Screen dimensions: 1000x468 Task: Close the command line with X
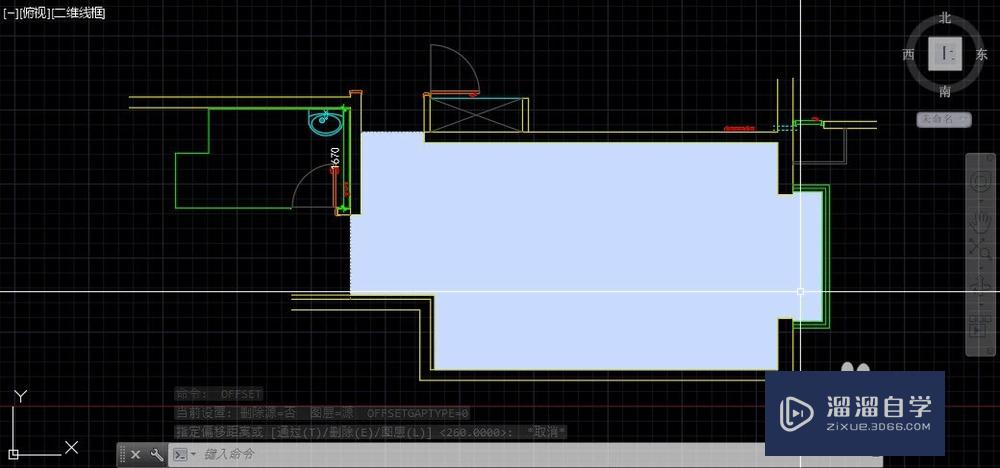click(x=135, y=455)
